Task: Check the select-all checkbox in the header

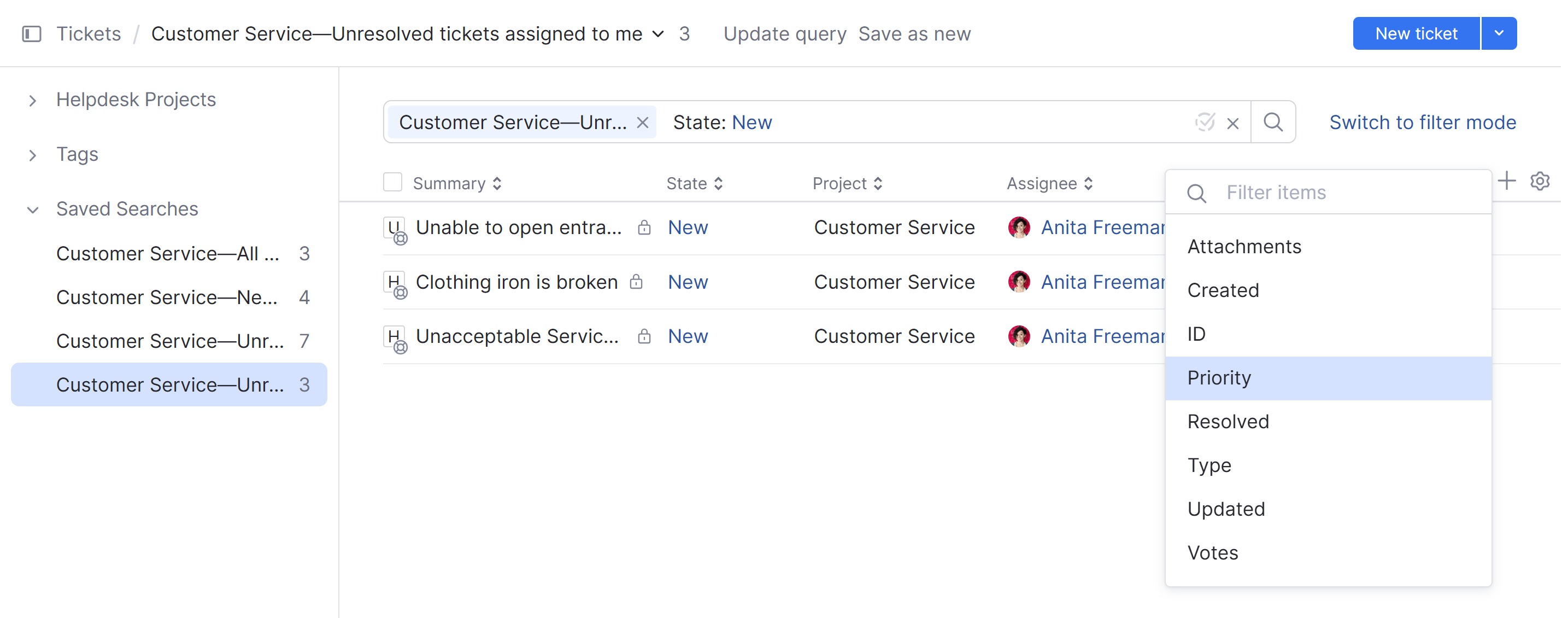Action: pyautogui.click(x=392, y=182)
